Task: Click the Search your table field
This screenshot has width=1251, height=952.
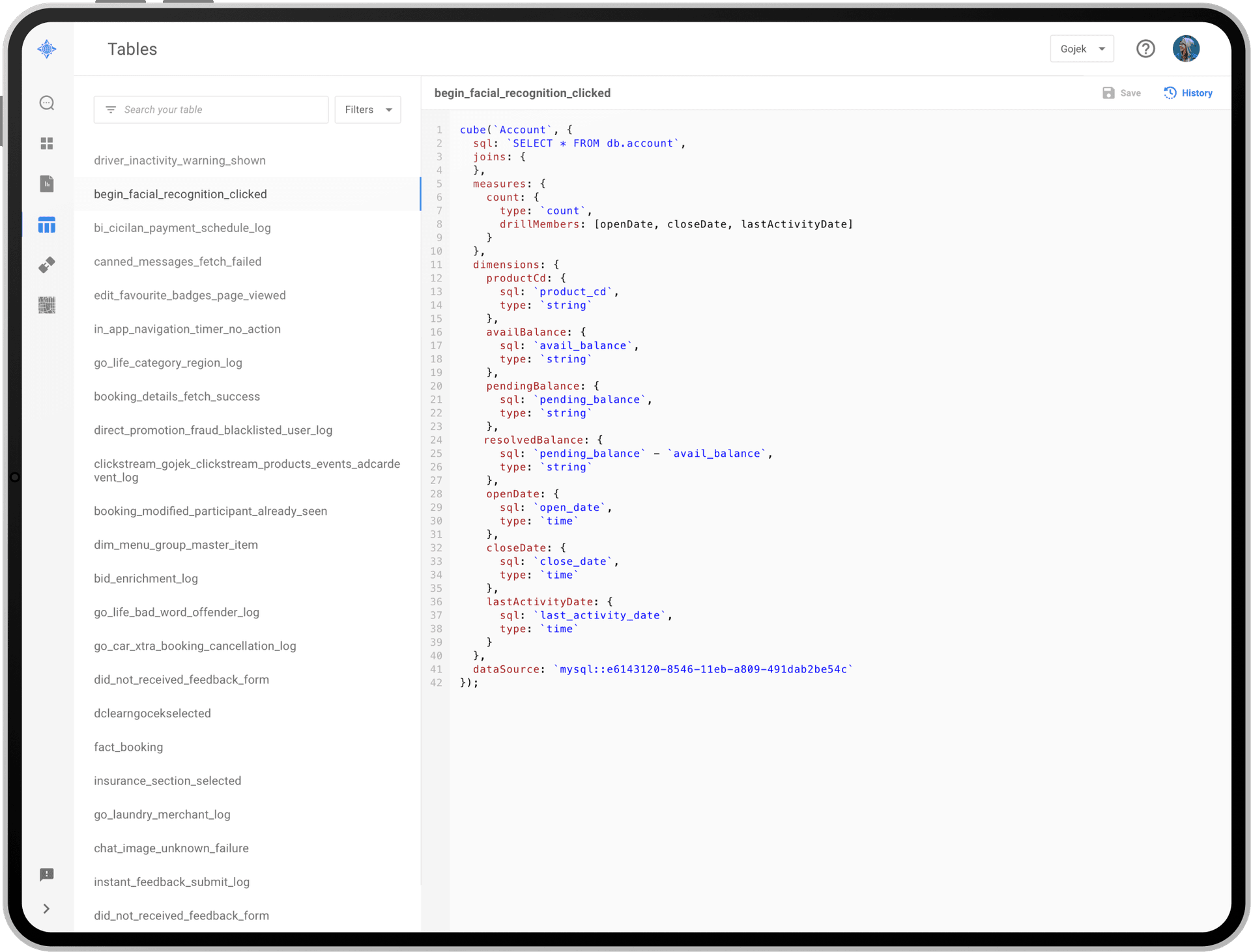Action: point(211,109)
